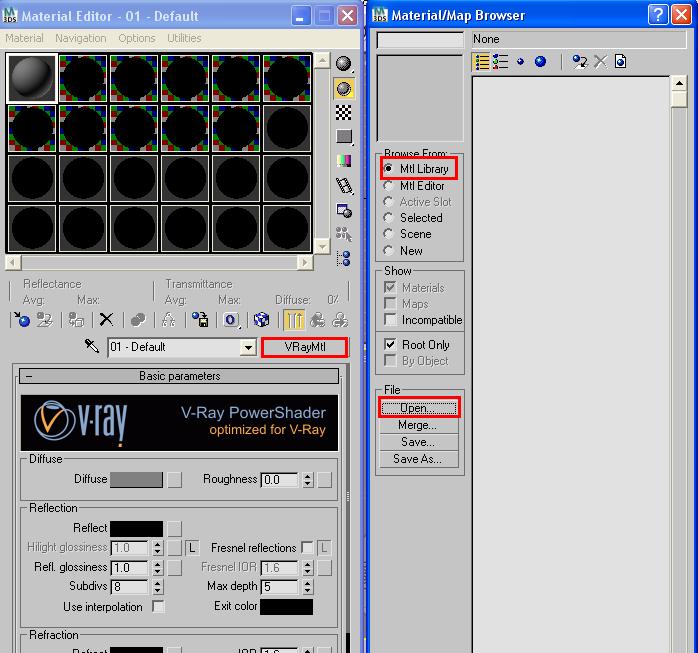Click the Open... button under File
This screenshot has width=698, height=653.
[418, 408]
